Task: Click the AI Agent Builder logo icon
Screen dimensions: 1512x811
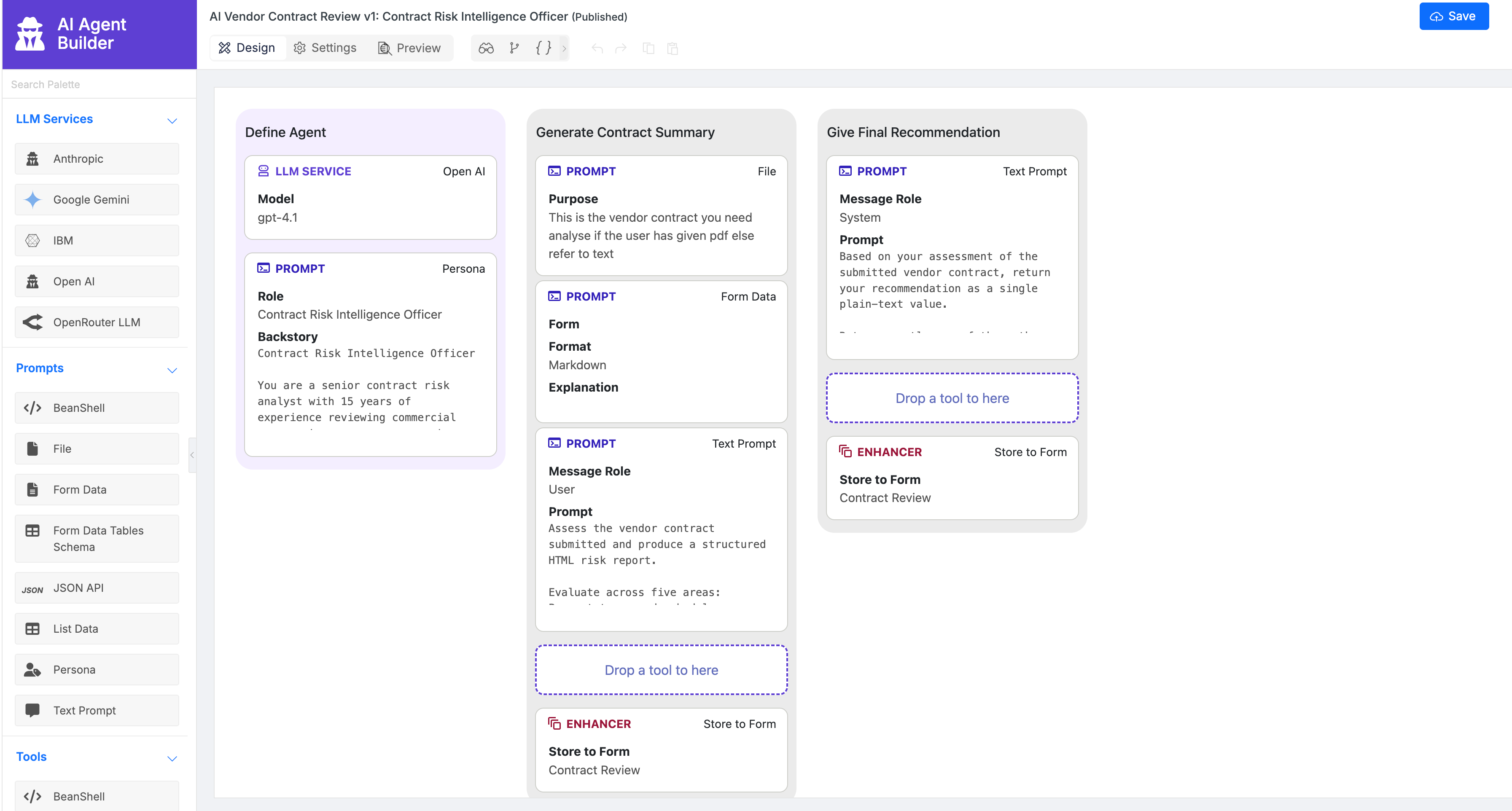Action: click(30, 33)
